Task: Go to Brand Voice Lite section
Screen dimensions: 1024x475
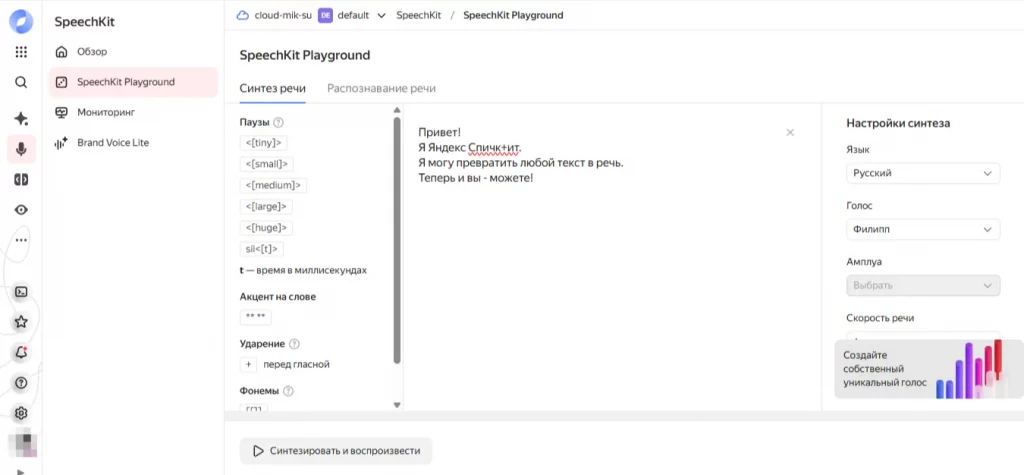Action: click(x=112, y=143)
